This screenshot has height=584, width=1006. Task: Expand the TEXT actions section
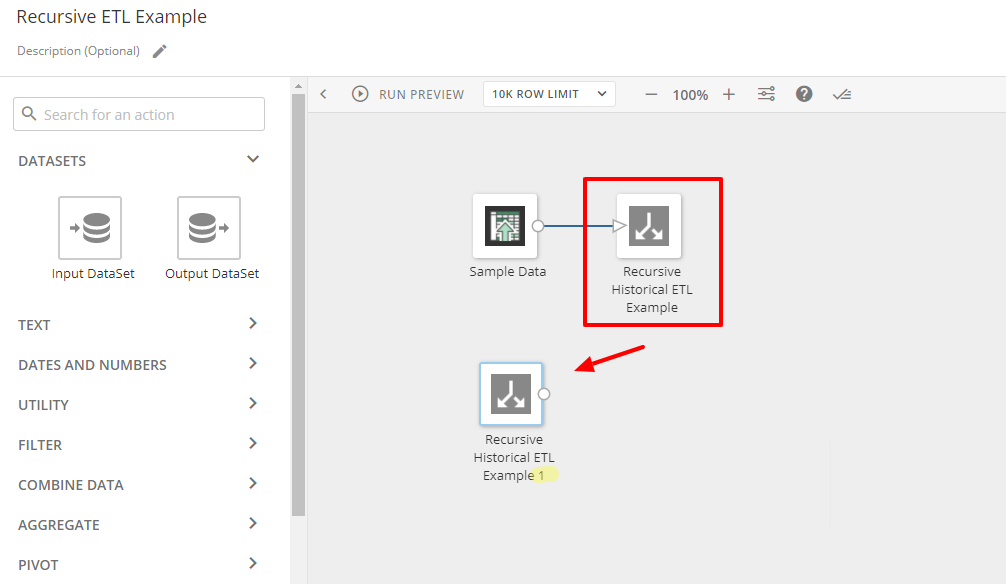click(138, 324)
